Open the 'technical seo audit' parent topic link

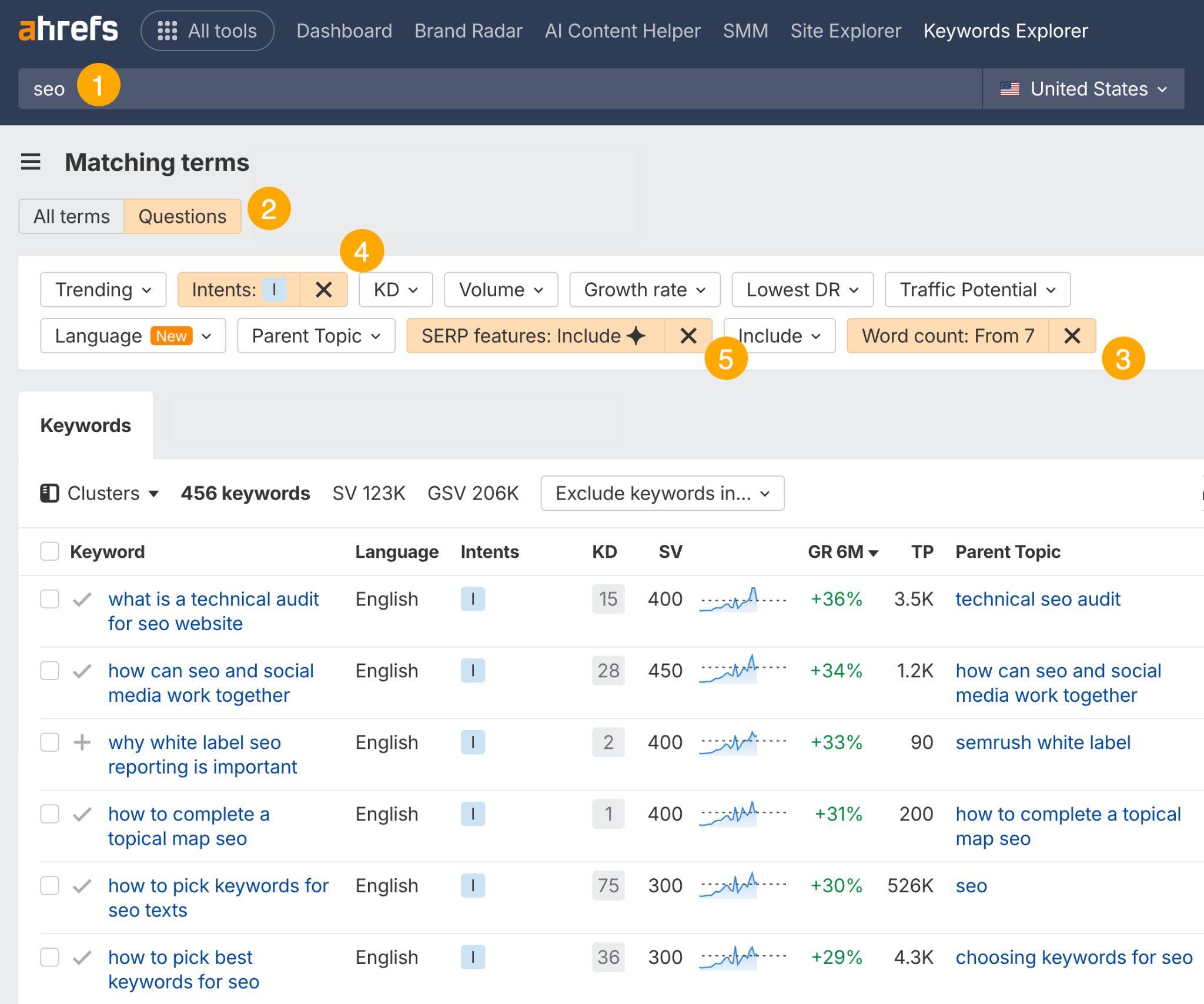[x=1038, y=599]
